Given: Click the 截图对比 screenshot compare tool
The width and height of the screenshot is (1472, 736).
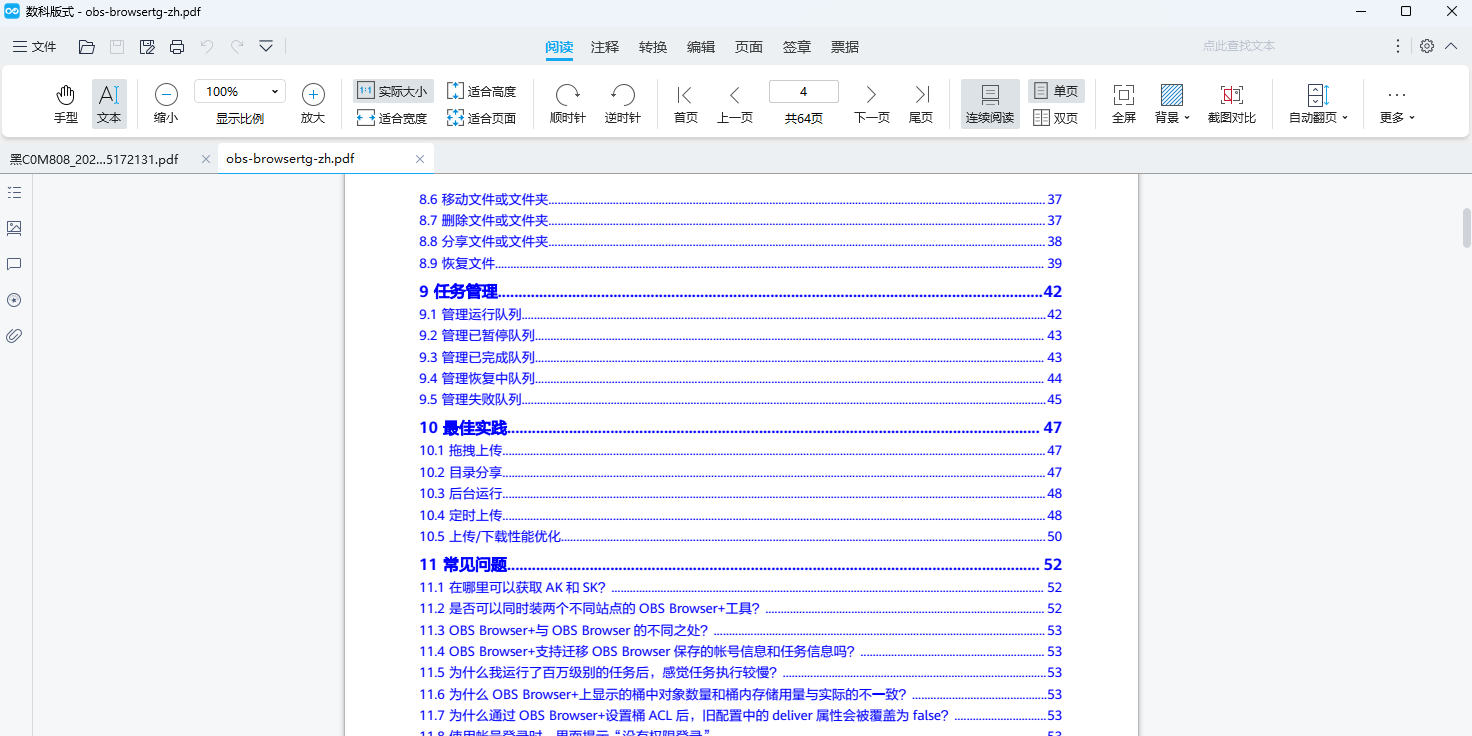Looking at the screenshot, I should pyautogui.click(x=1232, y=104).
